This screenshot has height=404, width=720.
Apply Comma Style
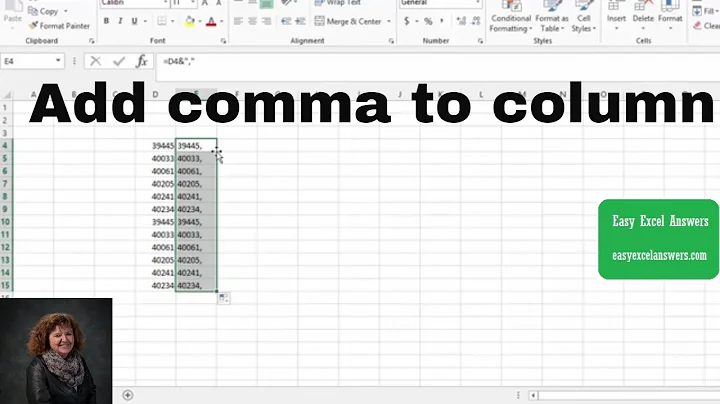[442, 21]
